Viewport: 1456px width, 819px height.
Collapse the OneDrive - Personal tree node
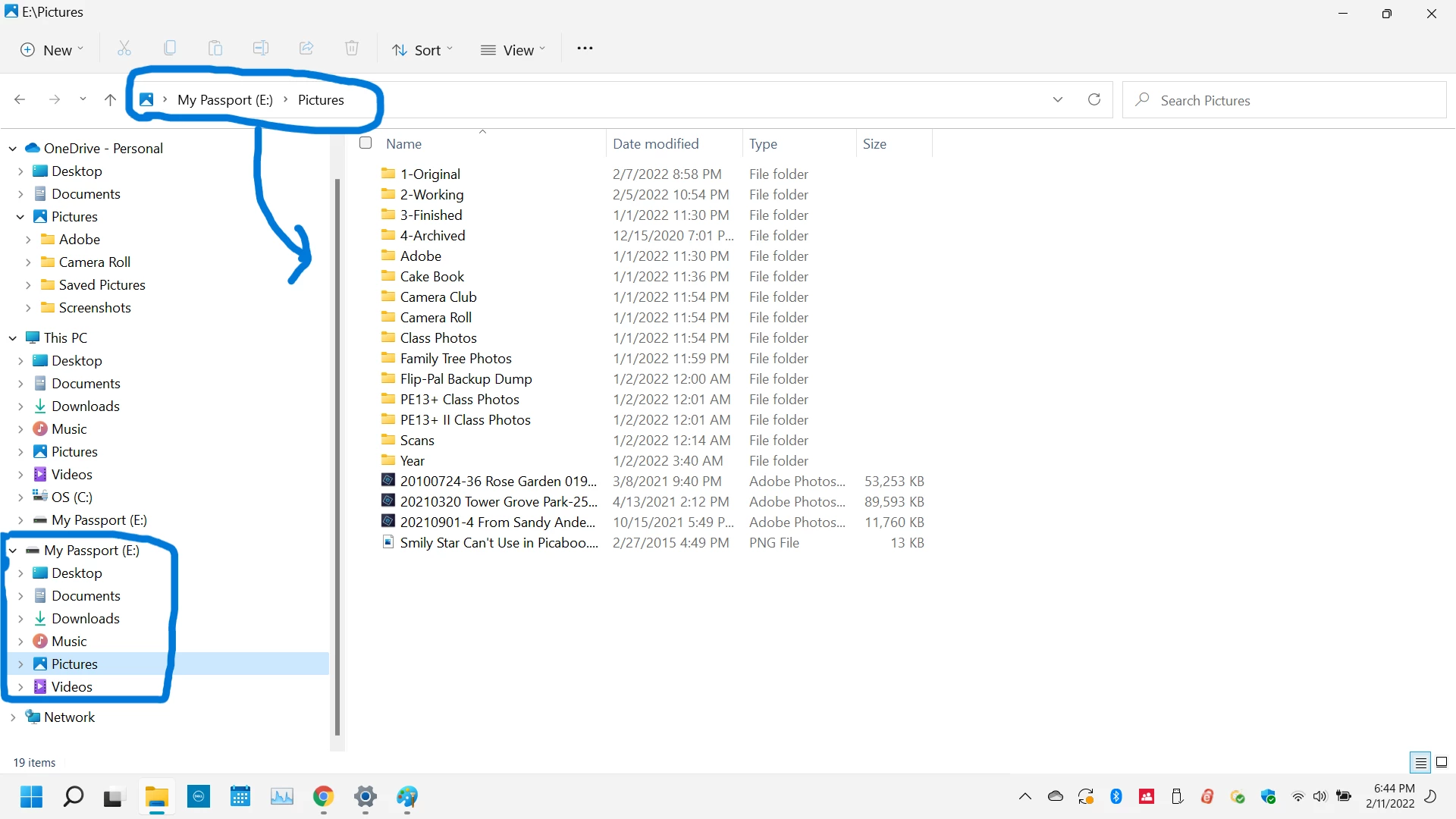13,149
